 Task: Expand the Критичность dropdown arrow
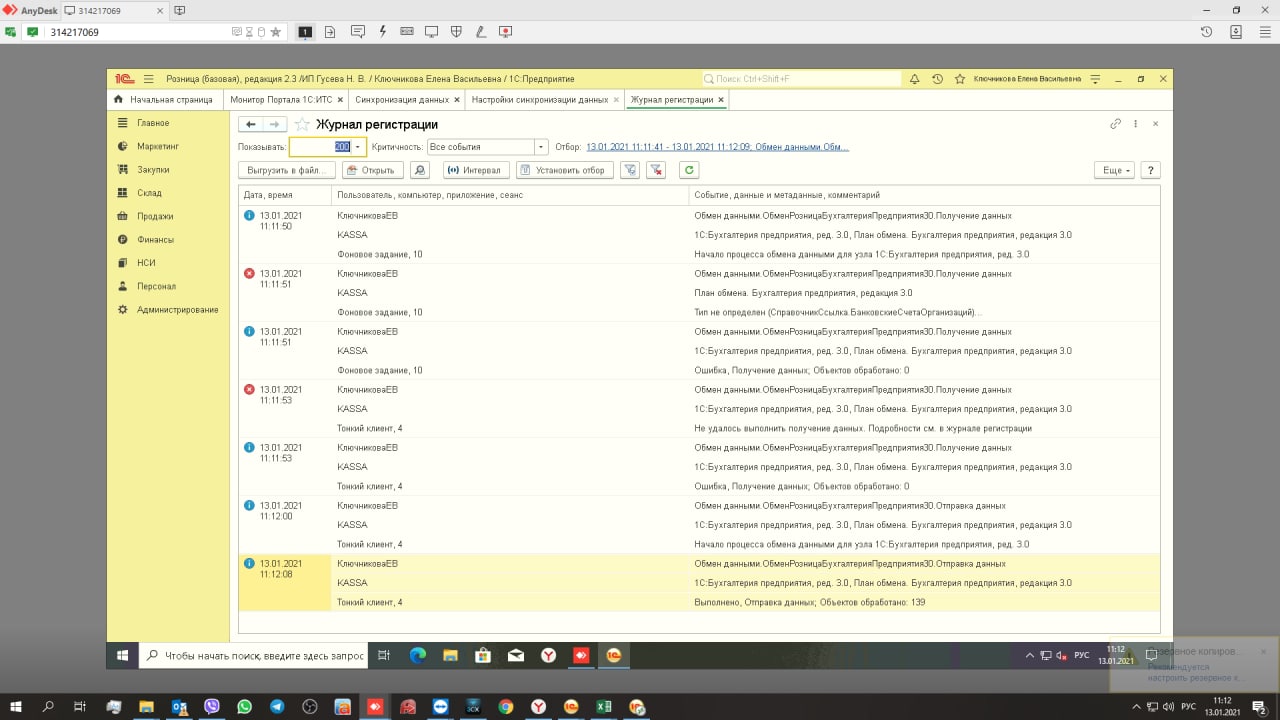(x=541, y=147)
